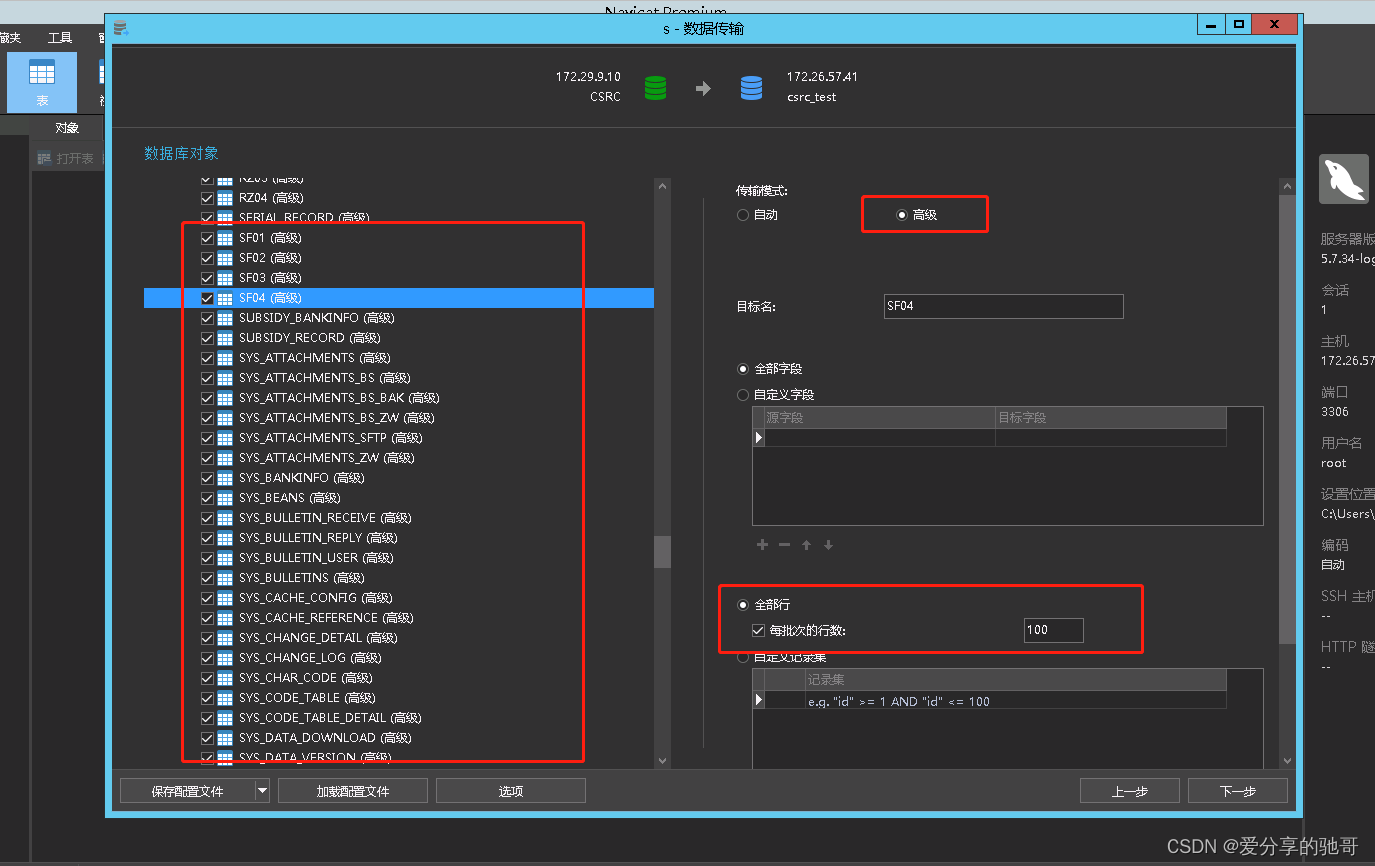Click the 下一步 button
The height and width of the screenshot is (866, 1375).
tap(1238, 791)
